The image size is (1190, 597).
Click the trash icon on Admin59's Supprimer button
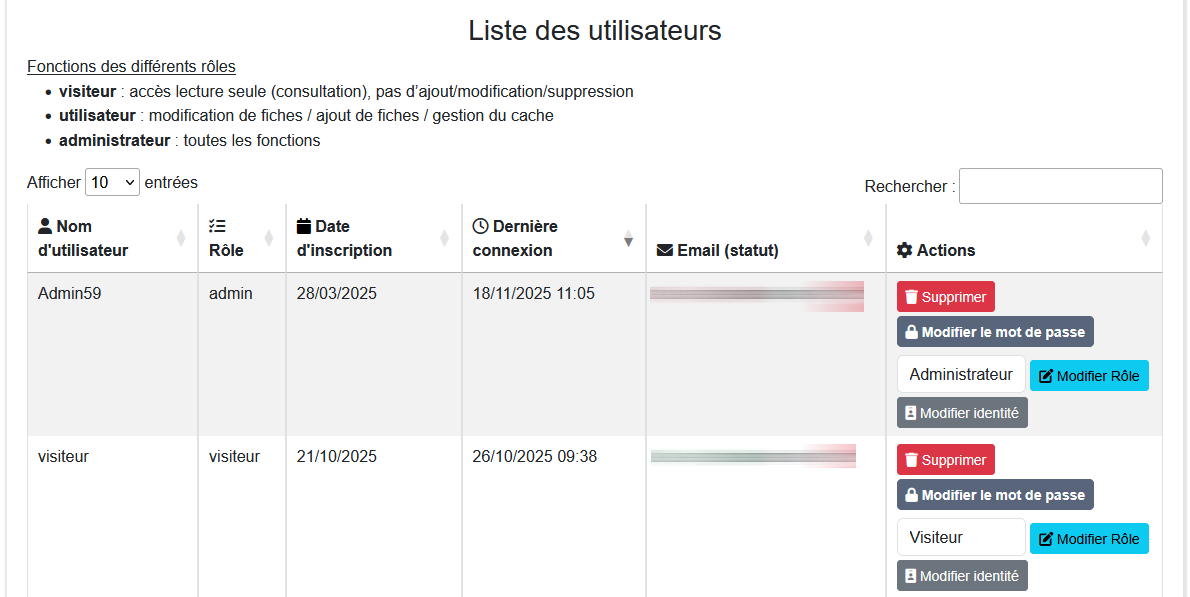click(x=911, y=296)
